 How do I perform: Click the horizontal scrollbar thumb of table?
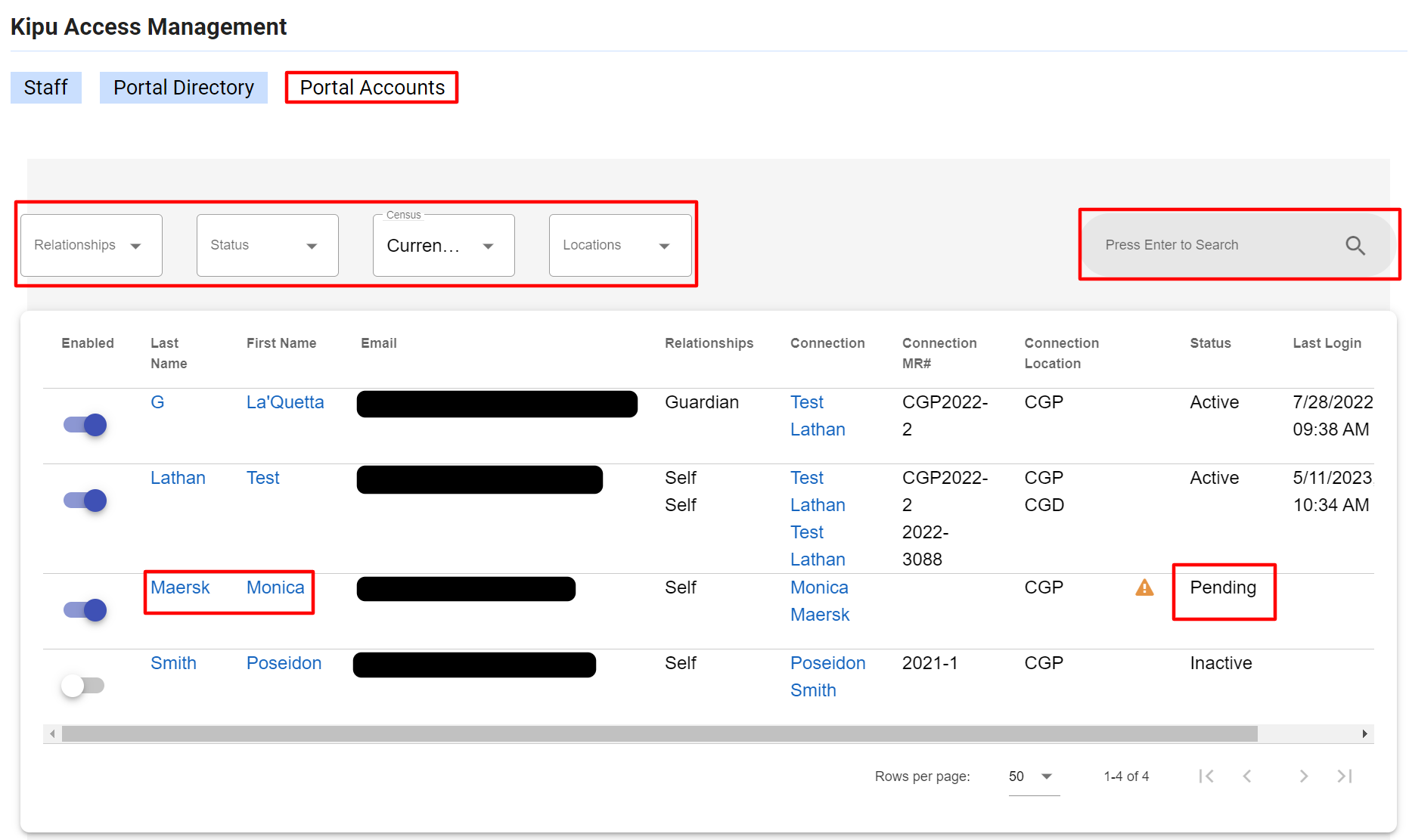pos(659,733)
